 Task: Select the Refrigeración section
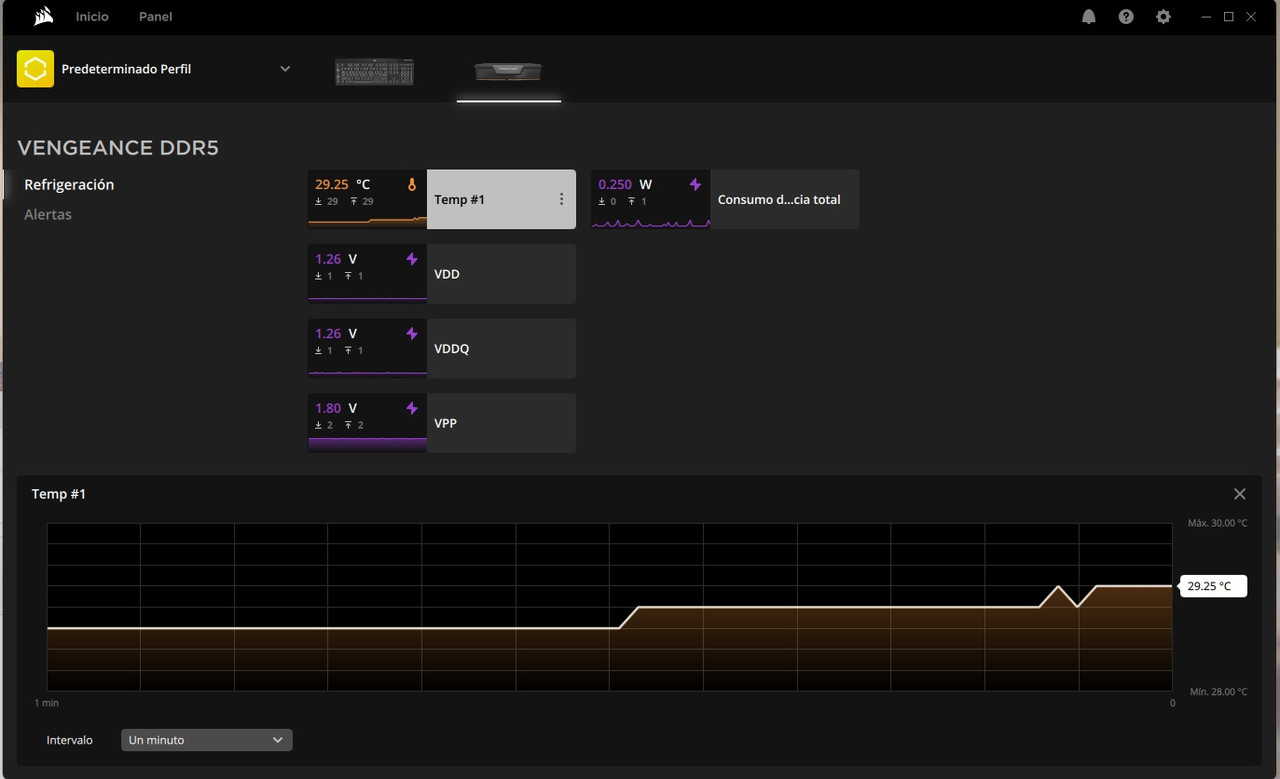[69, 185]
